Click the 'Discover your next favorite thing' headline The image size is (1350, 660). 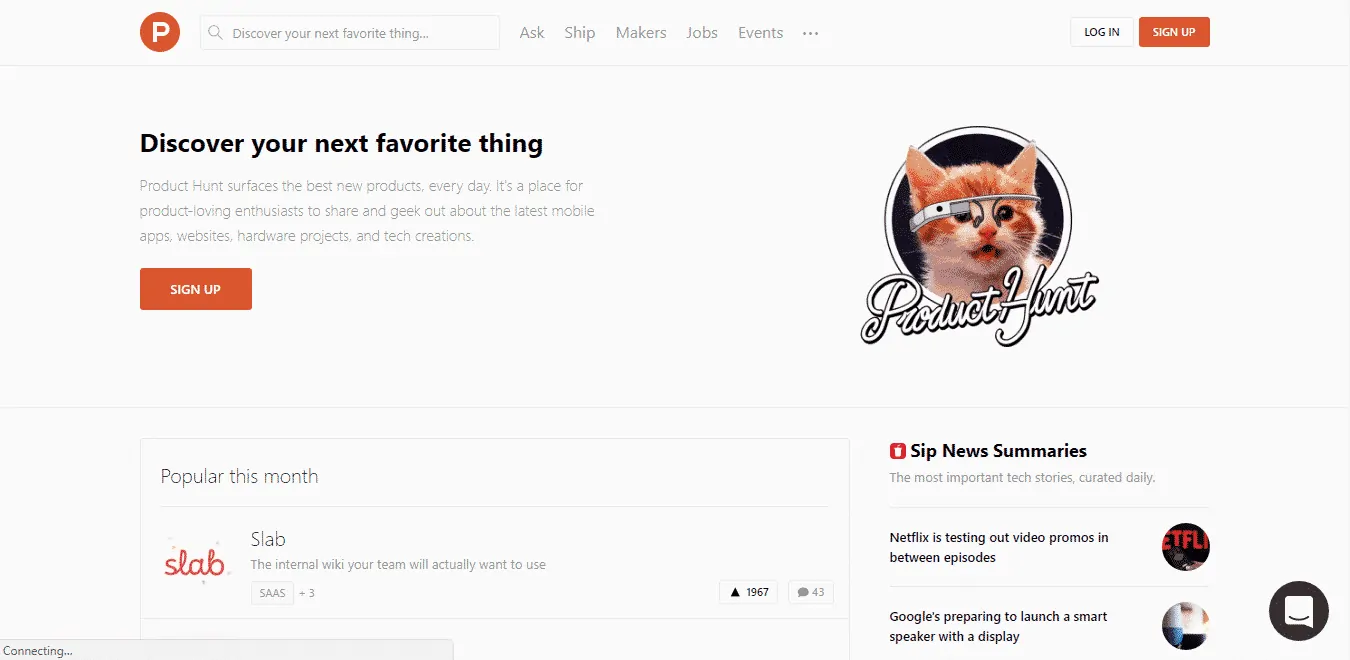pyautogui.click(x=341, y=143)
